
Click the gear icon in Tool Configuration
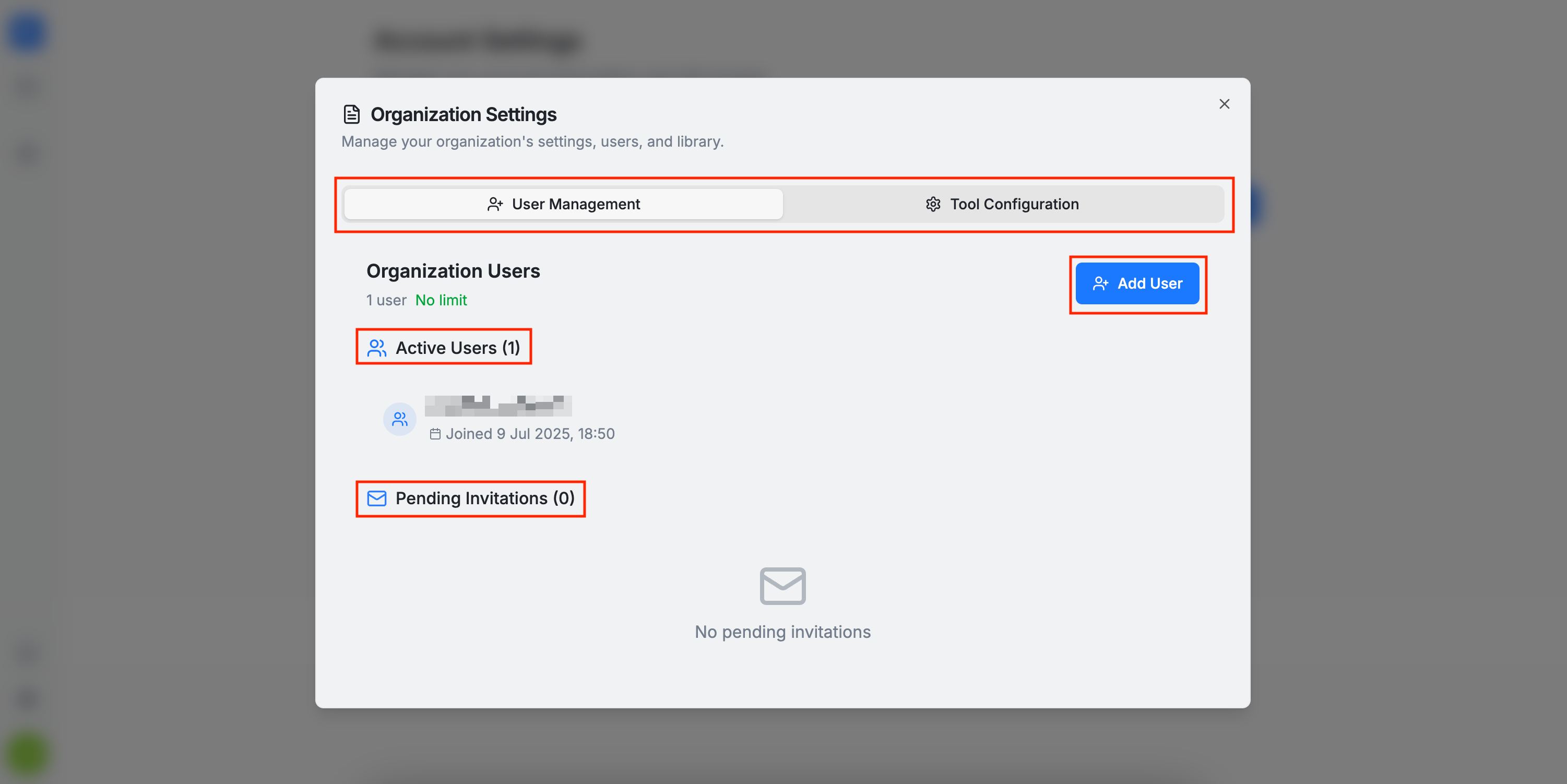[933, 205]
